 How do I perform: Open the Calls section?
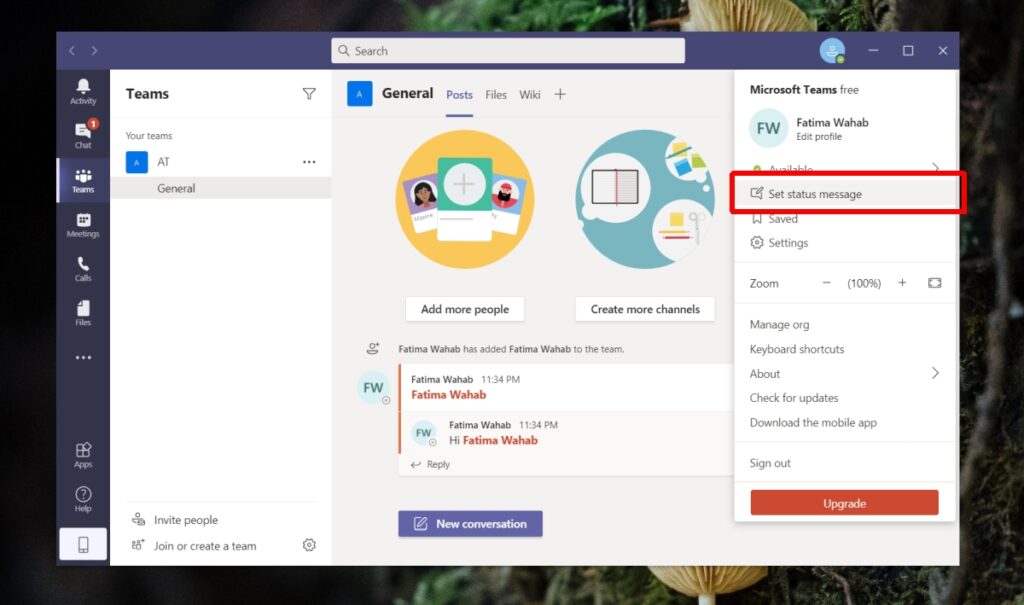click(x=83, y=268)
